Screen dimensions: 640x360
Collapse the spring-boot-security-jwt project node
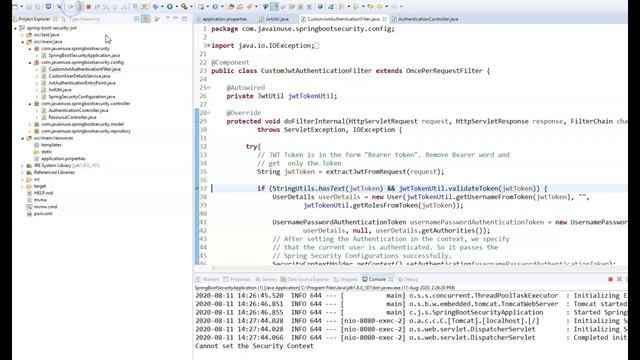point(16,28)
